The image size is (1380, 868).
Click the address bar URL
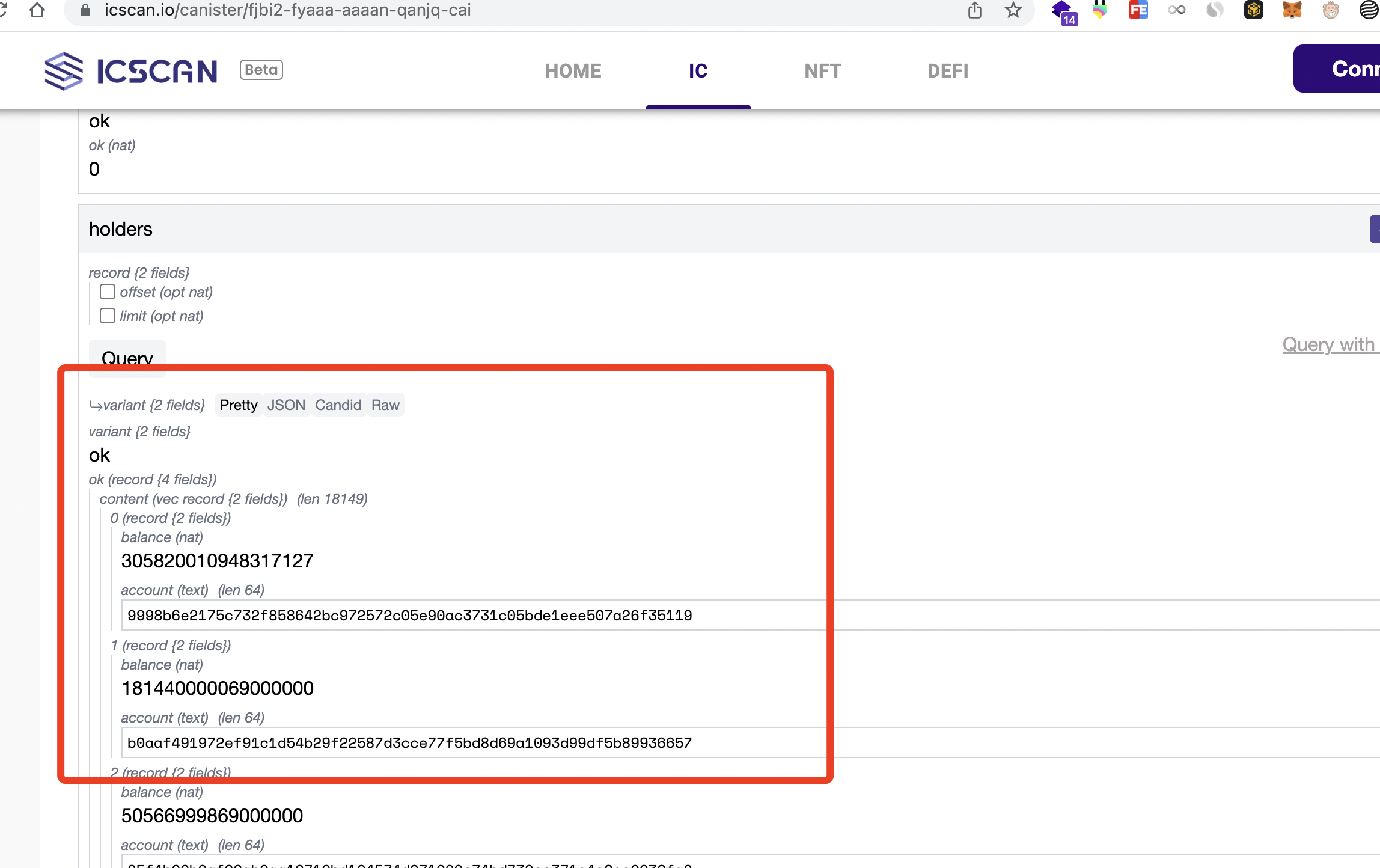pyautogui.click(x=287, y=10)
